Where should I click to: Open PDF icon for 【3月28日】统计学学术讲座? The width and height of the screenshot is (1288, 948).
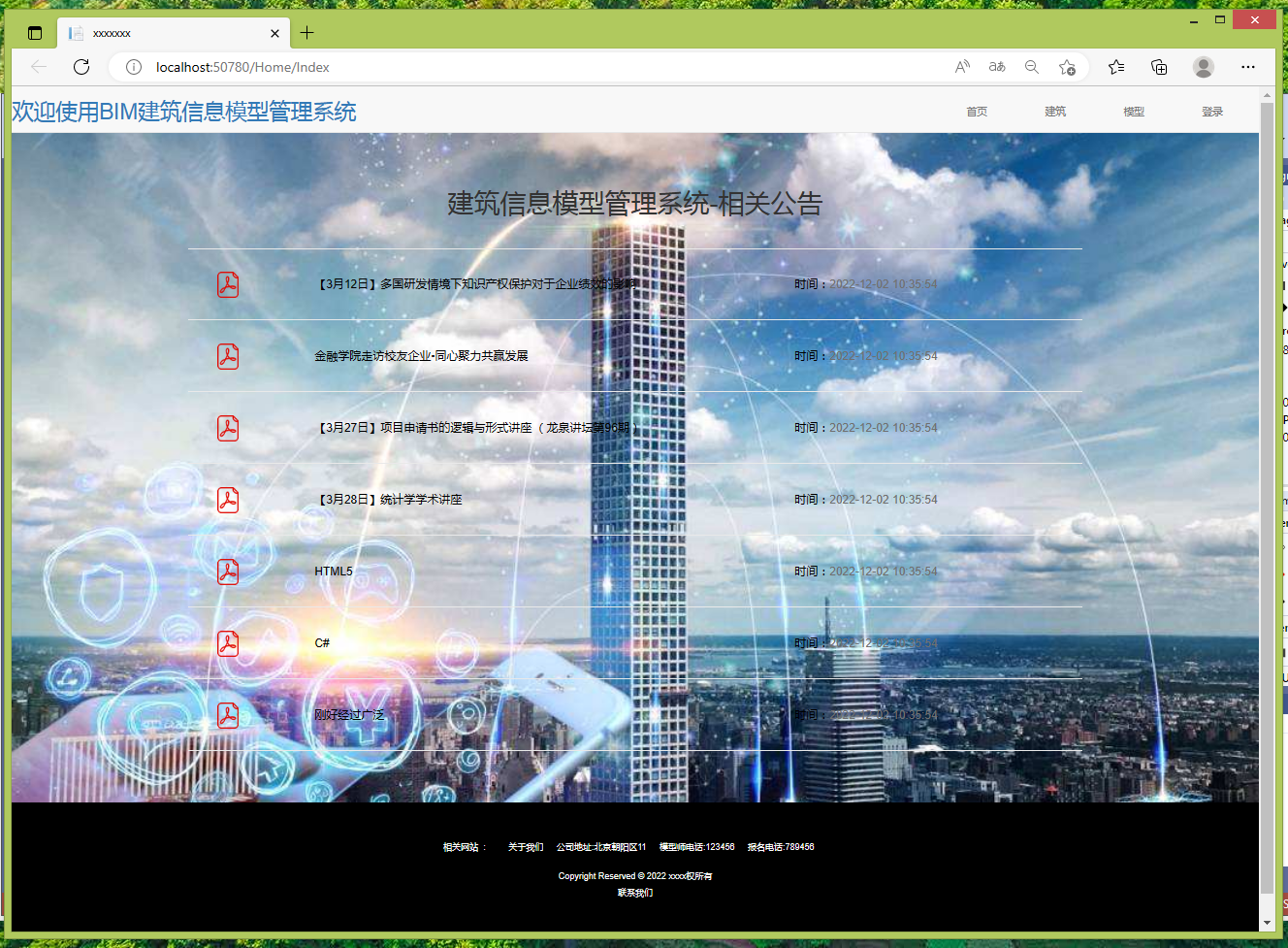point(228,500)
